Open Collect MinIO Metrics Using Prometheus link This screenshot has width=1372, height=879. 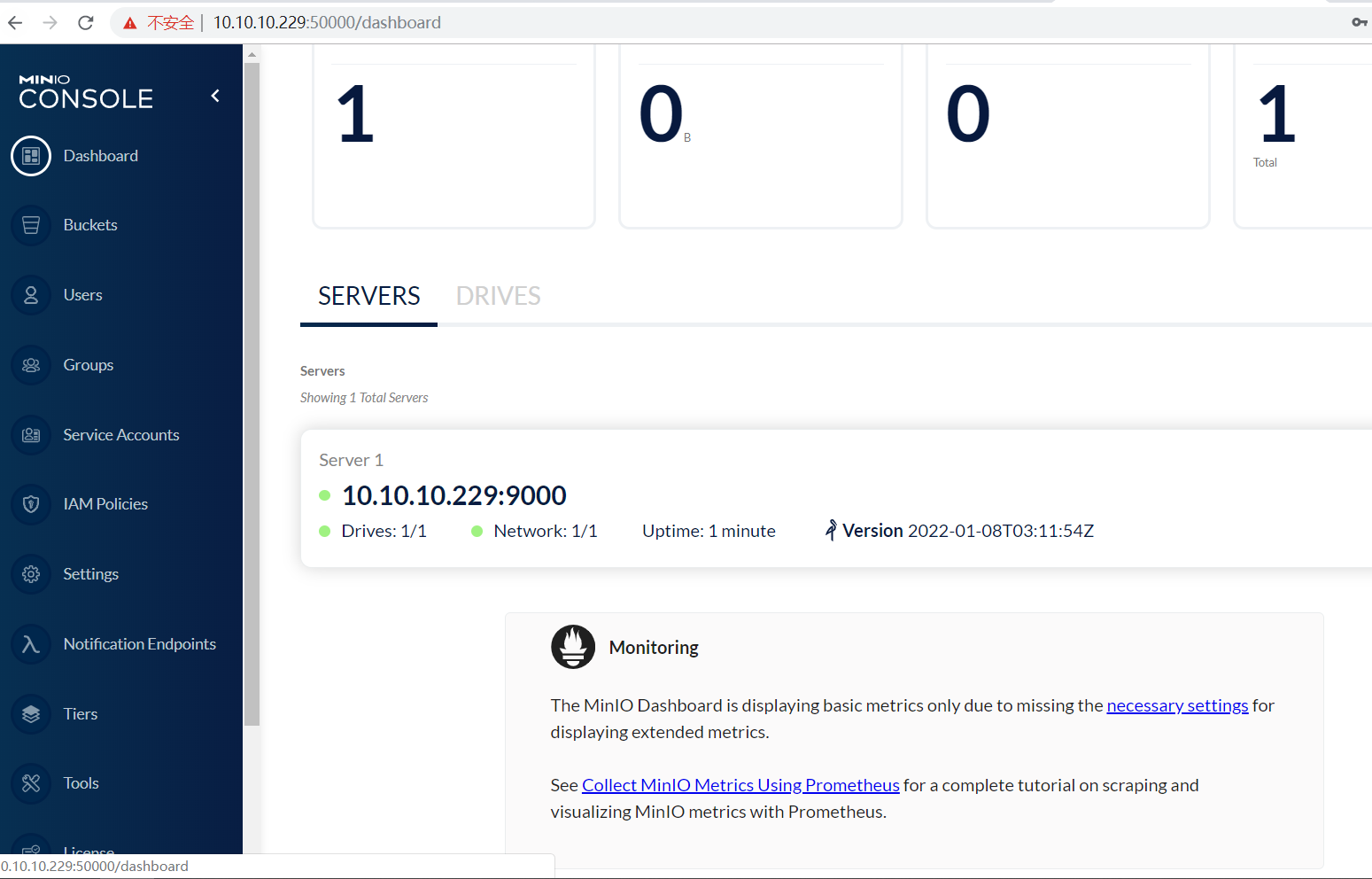point(740,785)
